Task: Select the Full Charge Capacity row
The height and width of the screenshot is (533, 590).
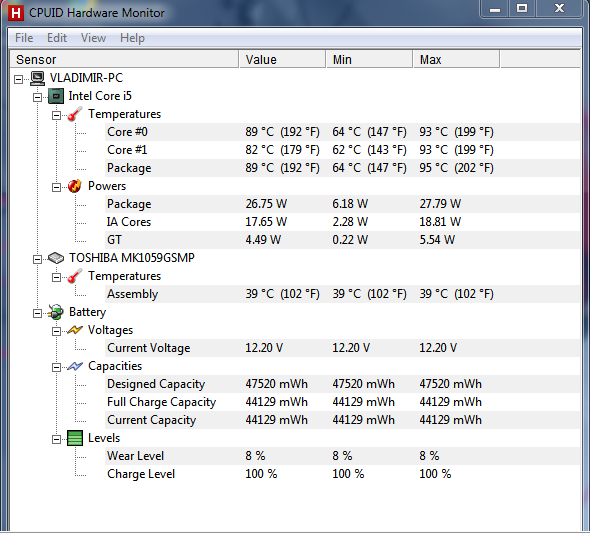Action: click(342, 402)
